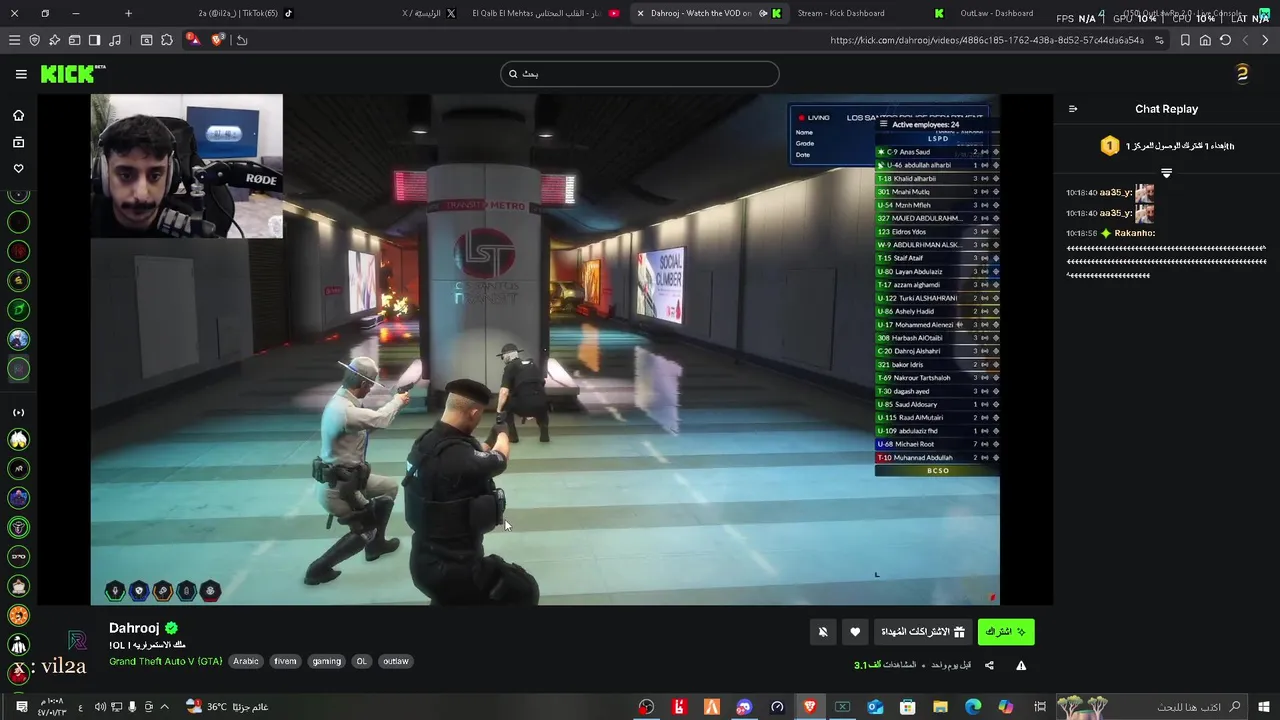Open the Kick hamburger sidebar menu

click(21, 74)
